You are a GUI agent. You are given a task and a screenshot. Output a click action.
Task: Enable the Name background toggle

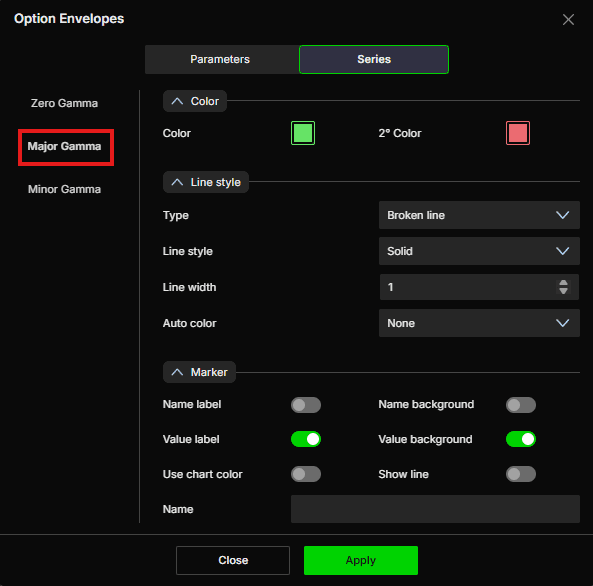coord(521,405)
